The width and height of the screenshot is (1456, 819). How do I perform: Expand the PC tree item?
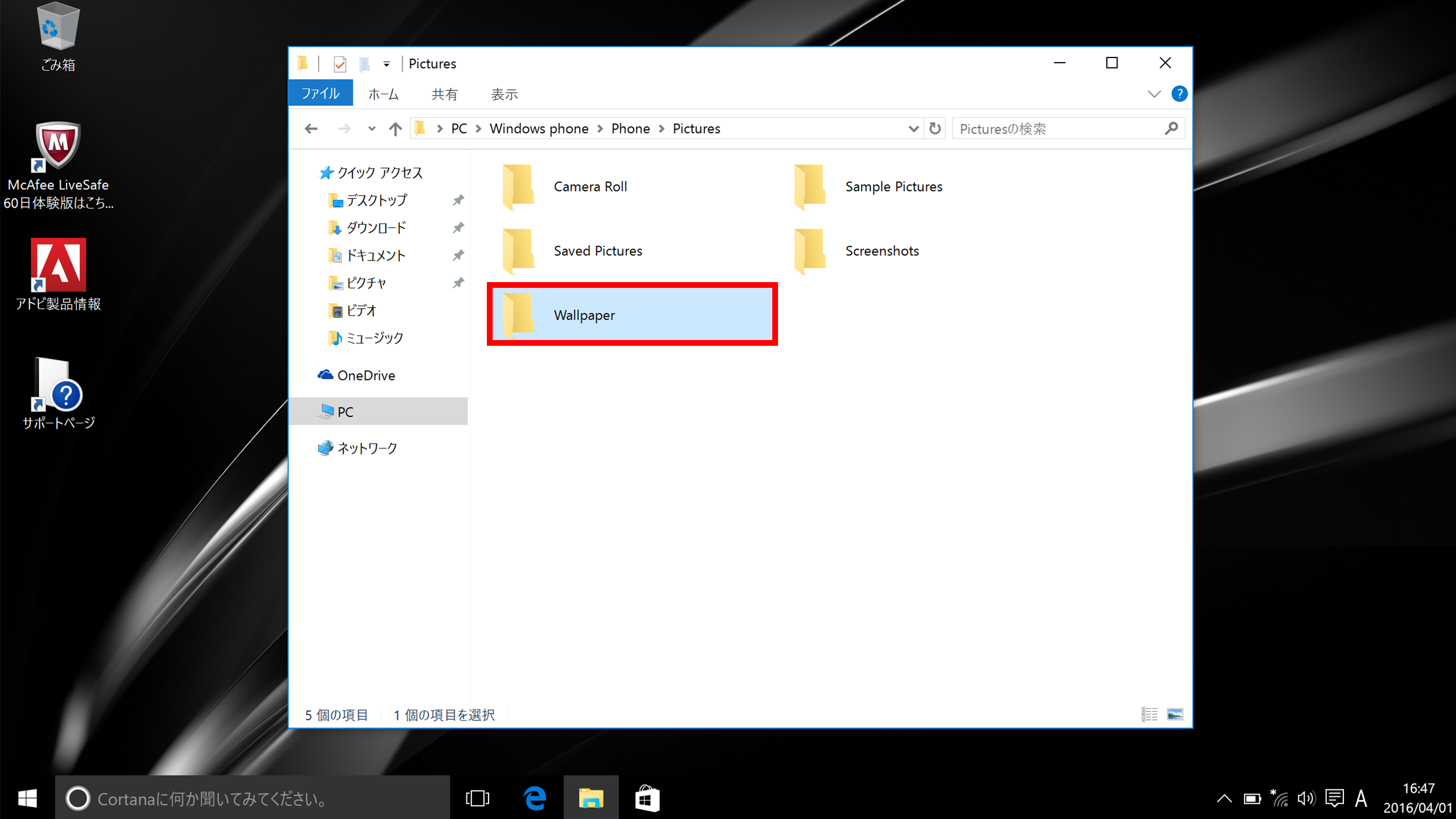(306, 411)
